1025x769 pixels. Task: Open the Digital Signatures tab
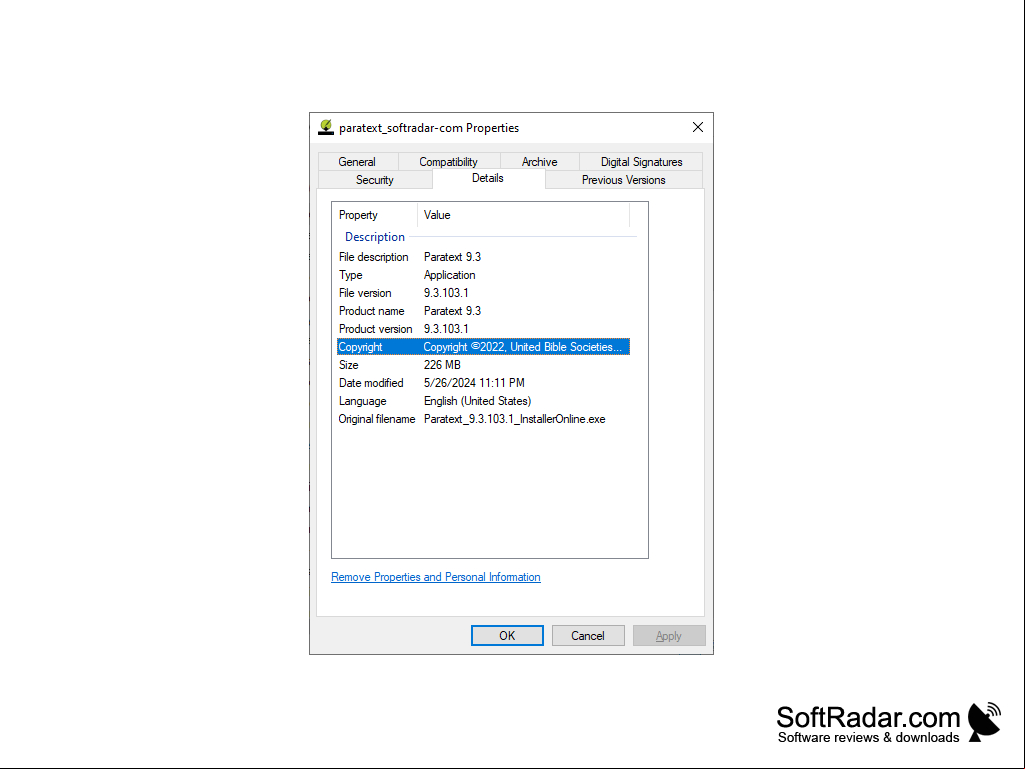[x=641, y=162]
